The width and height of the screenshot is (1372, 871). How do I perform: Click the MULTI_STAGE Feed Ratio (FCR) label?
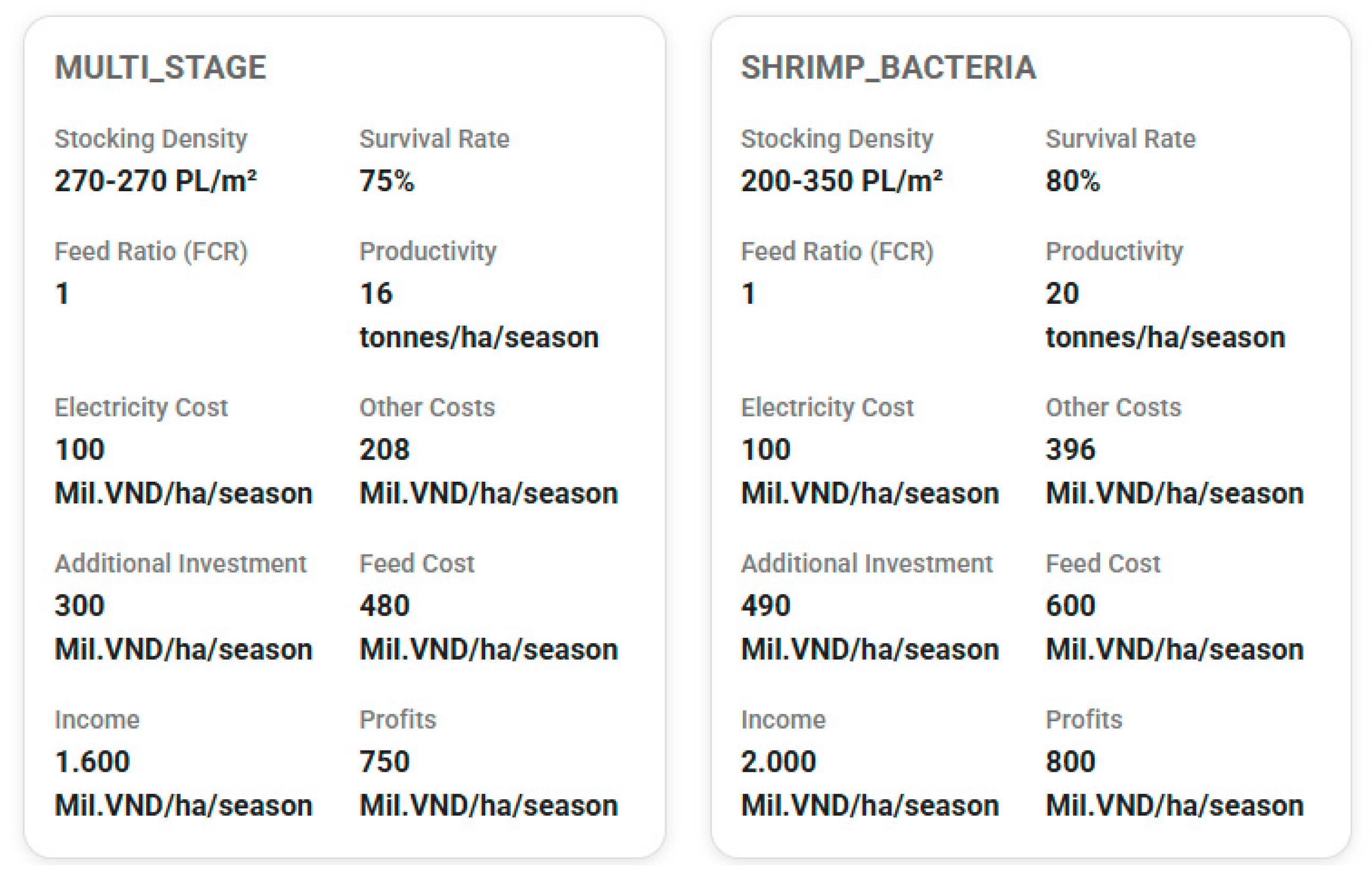coord(151,251)
